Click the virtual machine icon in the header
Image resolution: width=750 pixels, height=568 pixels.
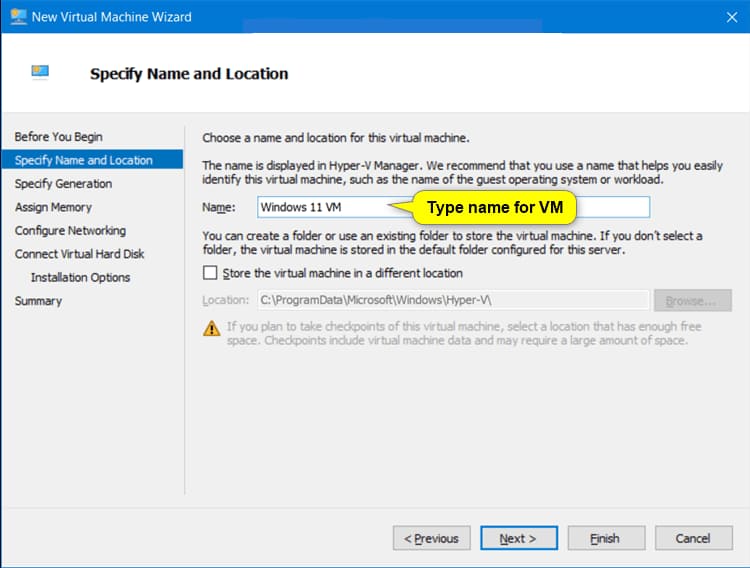[40, 73]
